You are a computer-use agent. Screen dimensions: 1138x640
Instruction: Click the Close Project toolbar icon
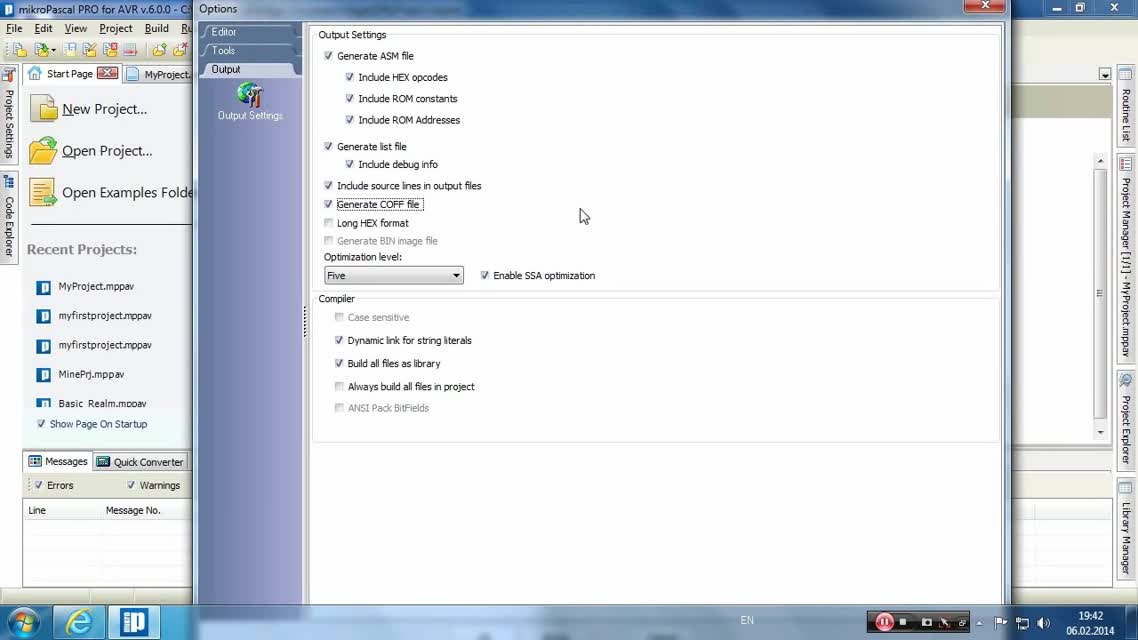[x=110, y=49]
